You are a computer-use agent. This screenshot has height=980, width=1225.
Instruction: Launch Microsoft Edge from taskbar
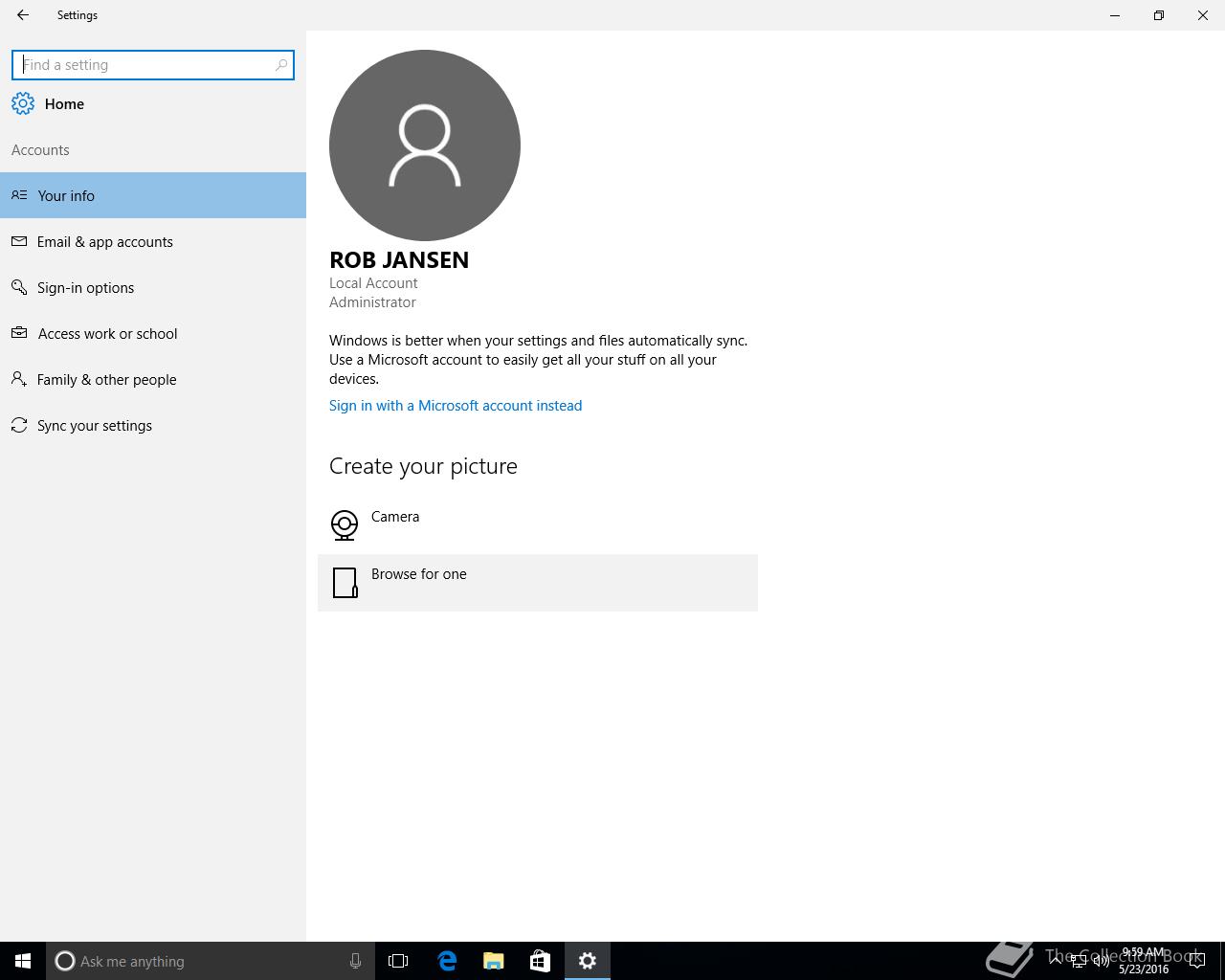[447, 961]
